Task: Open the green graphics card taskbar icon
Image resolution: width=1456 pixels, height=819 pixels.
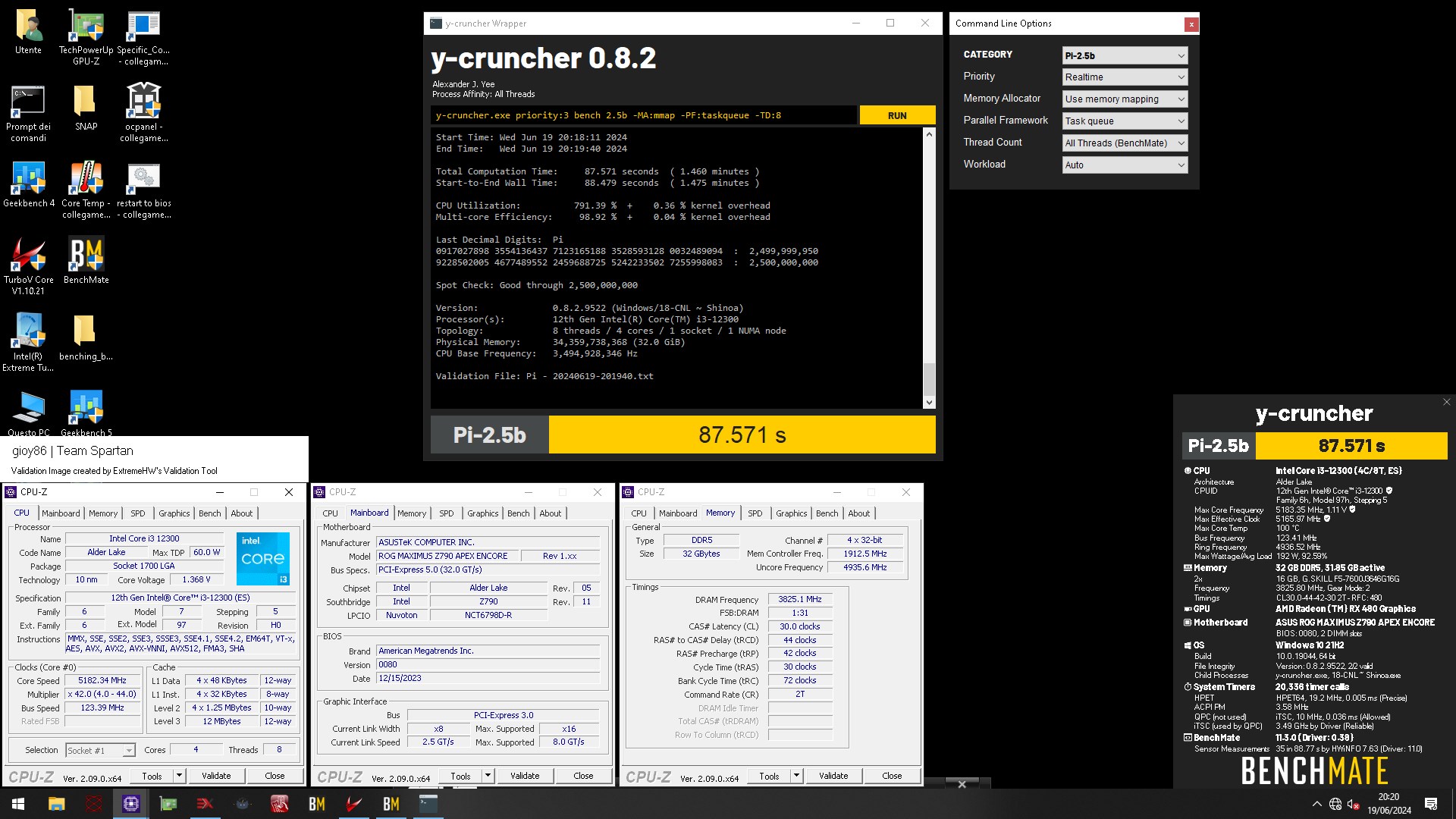Action: [x=168, y=804]
